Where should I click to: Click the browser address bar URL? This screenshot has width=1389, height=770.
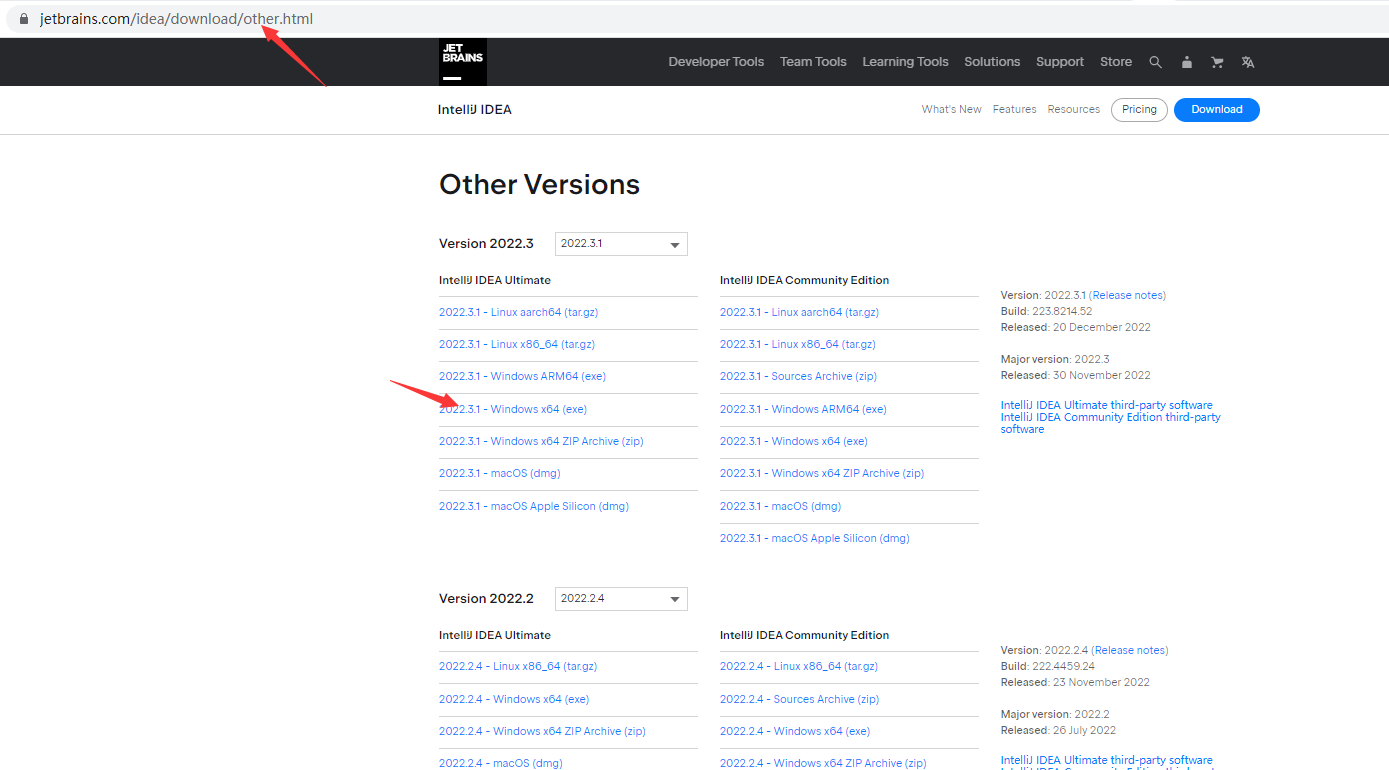pos(176,19)
